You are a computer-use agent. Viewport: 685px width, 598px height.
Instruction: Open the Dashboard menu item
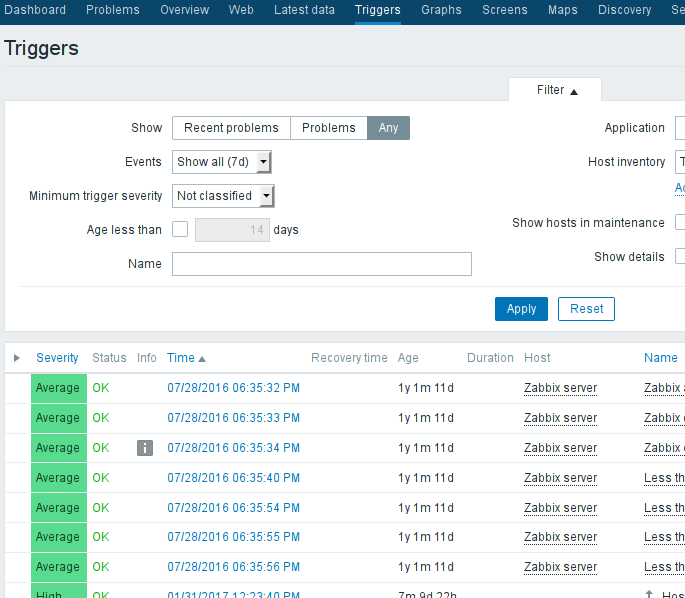point(36,10)
